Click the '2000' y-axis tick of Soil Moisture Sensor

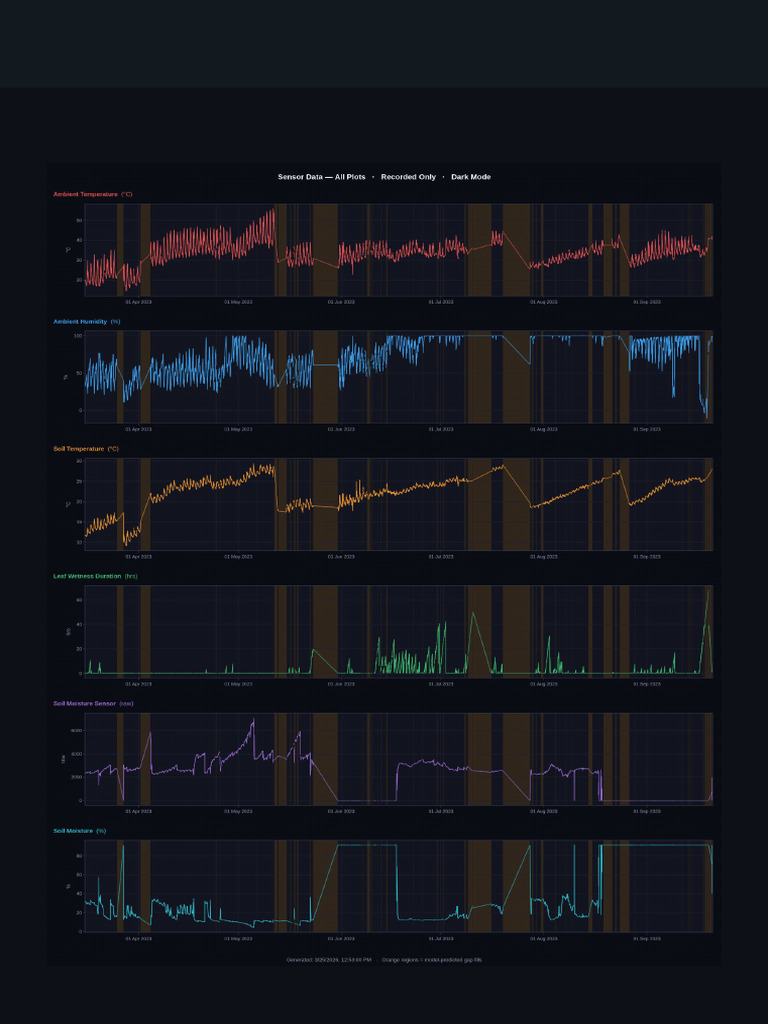click(x=76, y=777)
